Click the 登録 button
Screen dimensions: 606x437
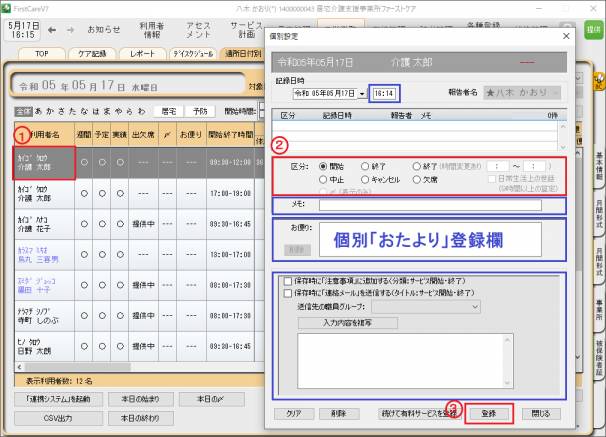tap(489, 412)
